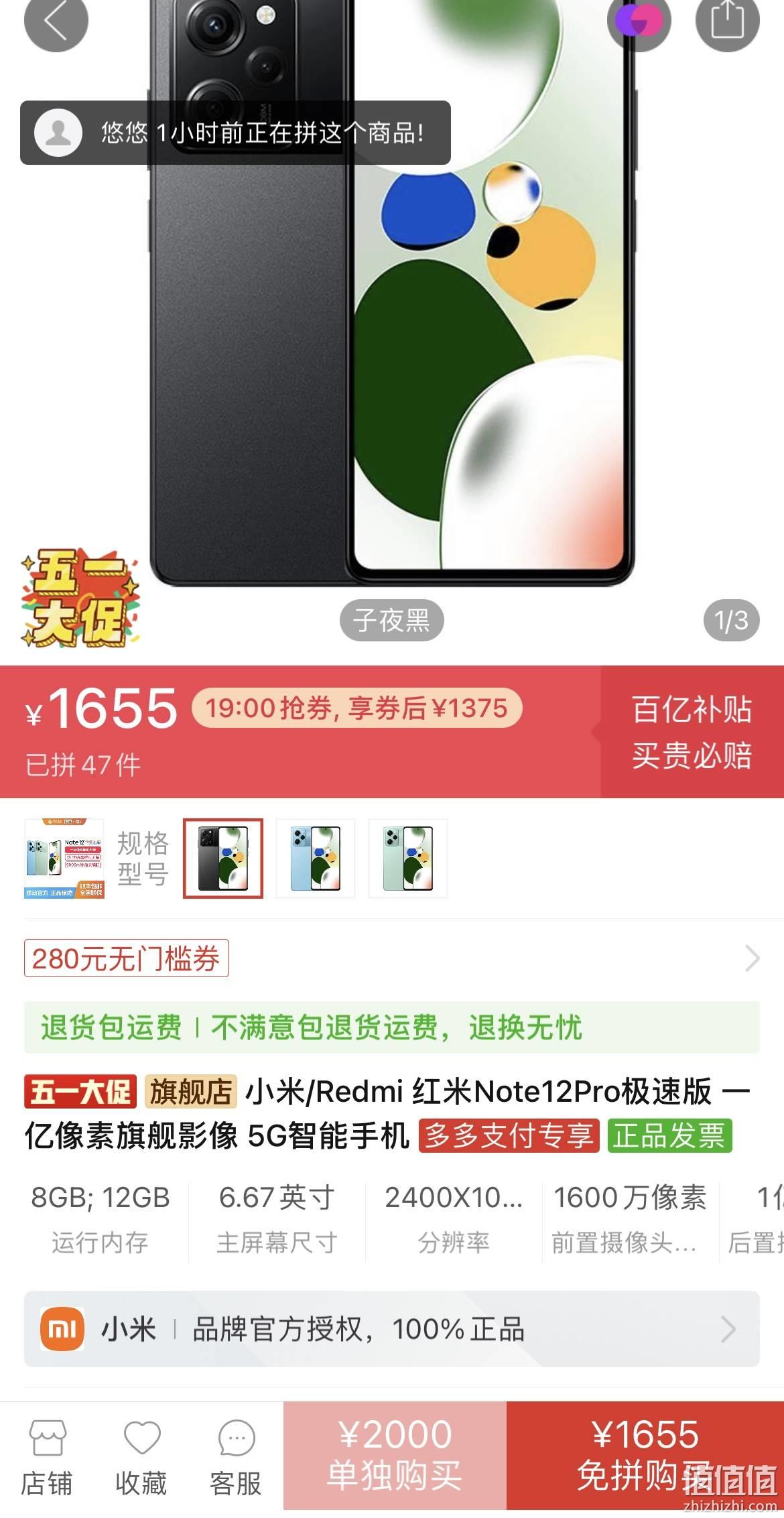The width and height of the screenshot is (784, 1518).
Task: Expand the 280元无门槛券 coupon row arrow
Action: (753, 958)
